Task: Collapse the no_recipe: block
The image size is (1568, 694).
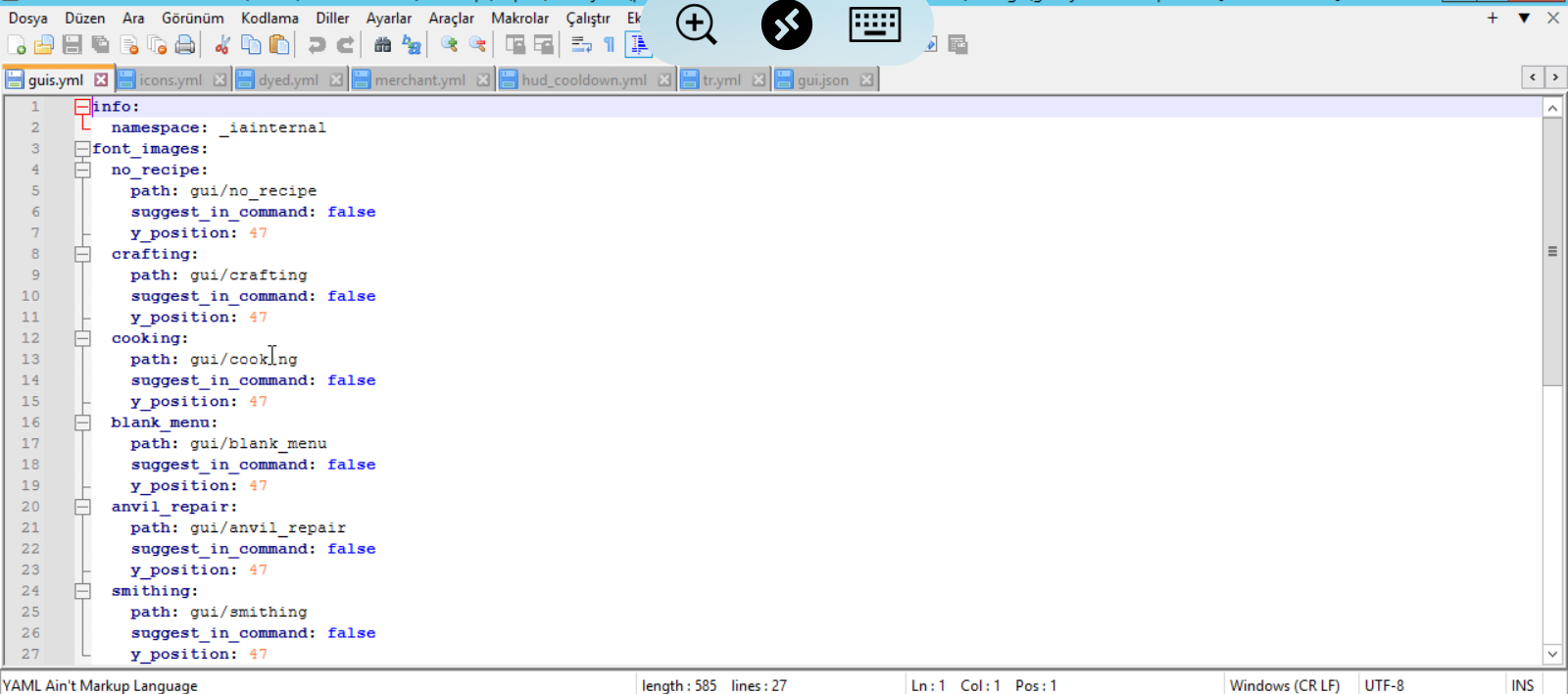Action: [82, 170]
